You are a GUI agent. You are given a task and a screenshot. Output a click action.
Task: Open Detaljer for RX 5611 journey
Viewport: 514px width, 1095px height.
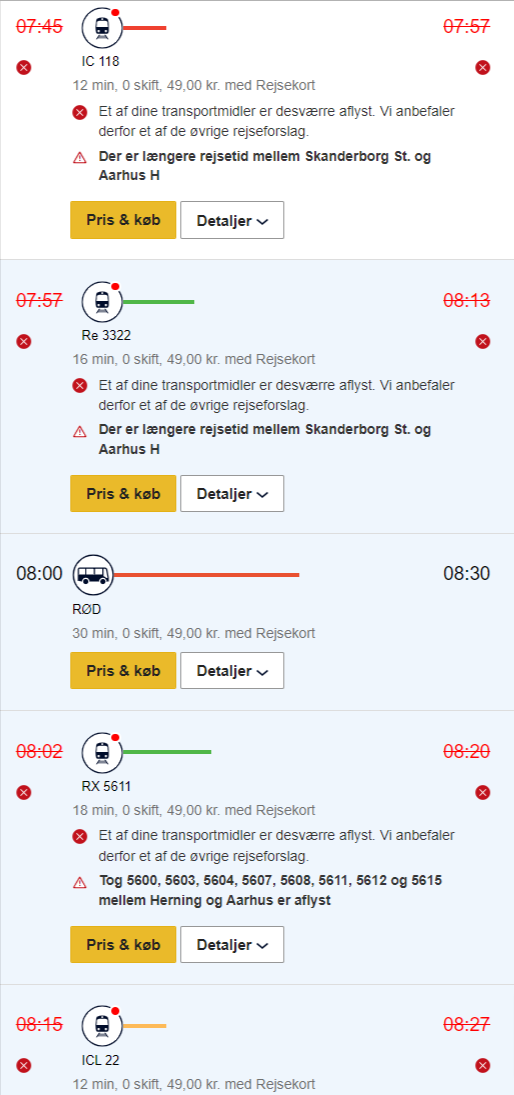tap(233, 945)
